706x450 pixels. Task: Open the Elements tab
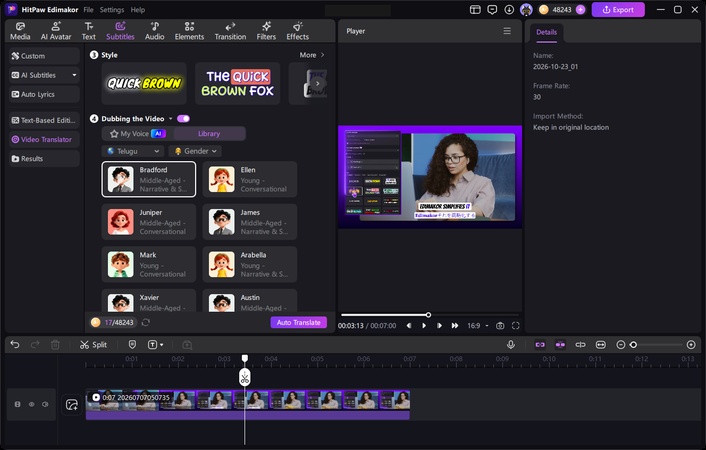click(189, 31)
